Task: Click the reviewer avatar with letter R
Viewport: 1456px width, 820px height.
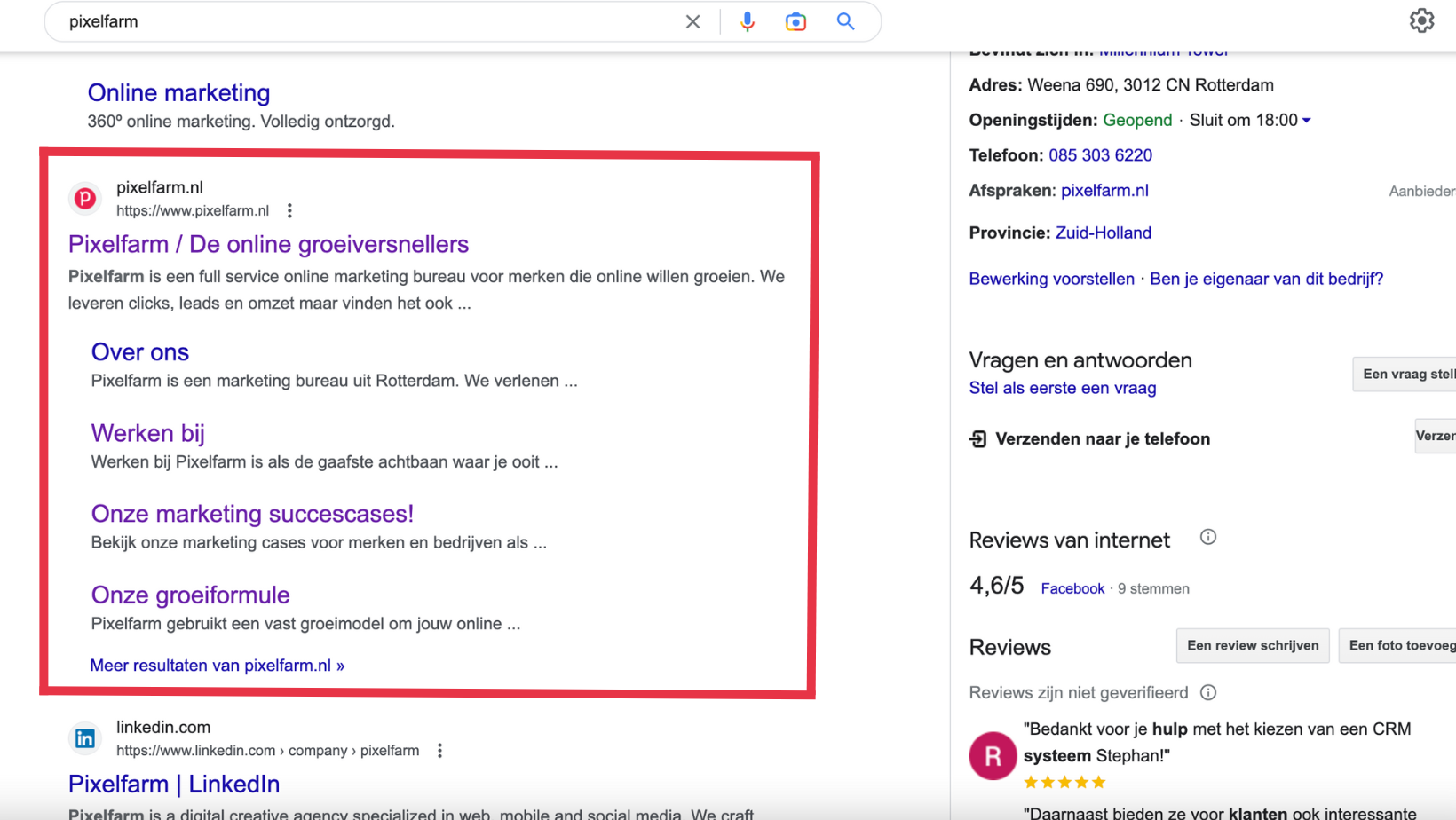Action: [x=993, y=756]
